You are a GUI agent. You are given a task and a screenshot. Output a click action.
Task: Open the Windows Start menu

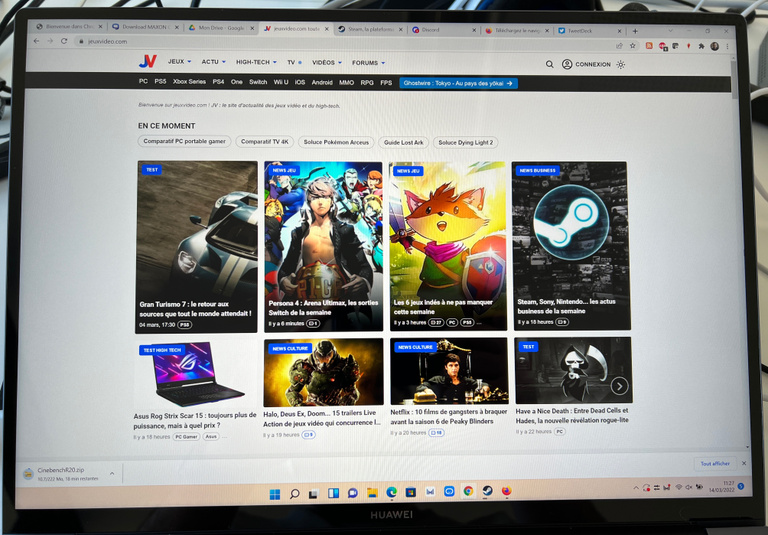coord(275,494)
